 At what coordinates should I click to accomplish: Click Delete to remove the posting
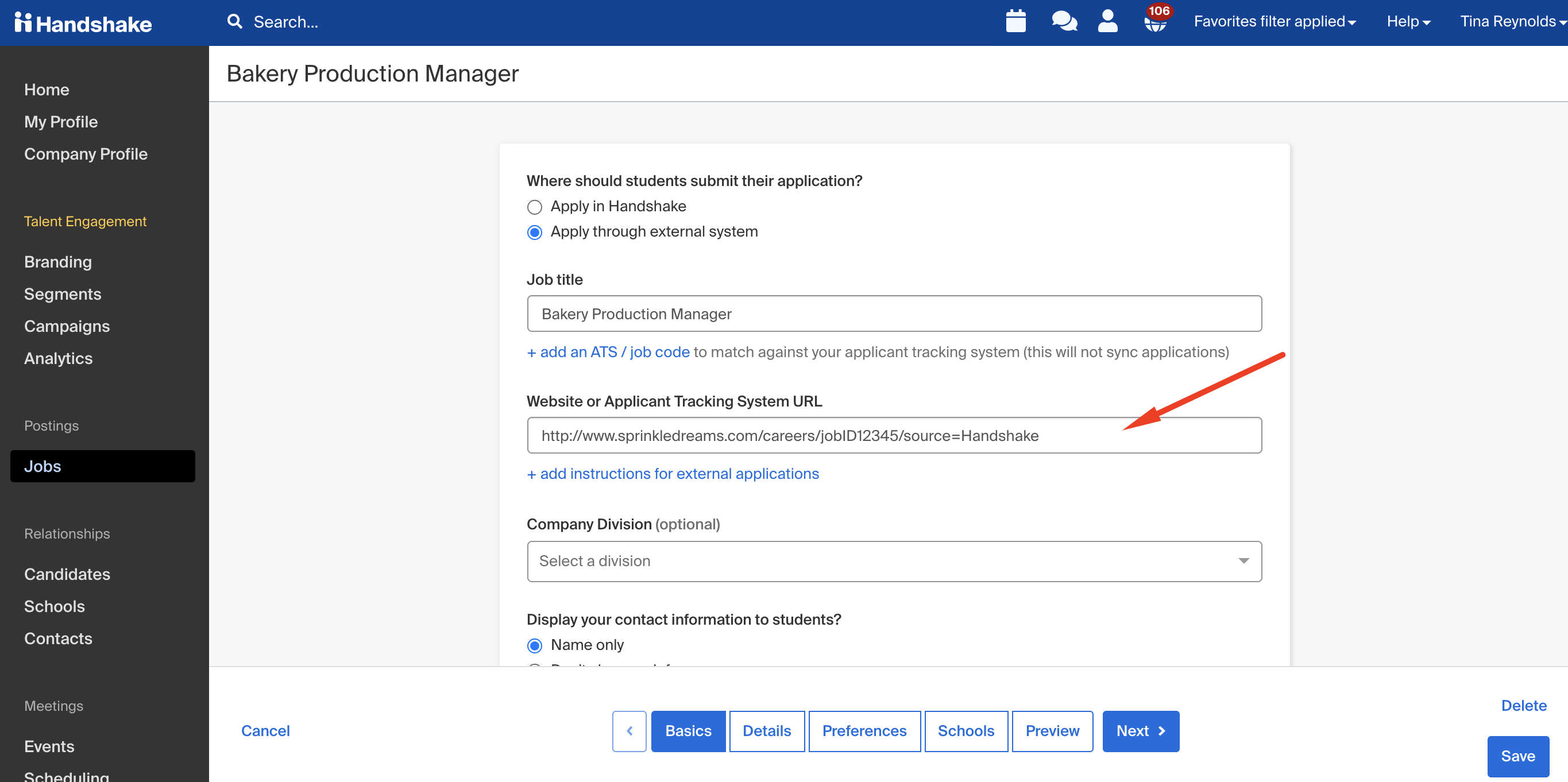[x=1524, y=705]
